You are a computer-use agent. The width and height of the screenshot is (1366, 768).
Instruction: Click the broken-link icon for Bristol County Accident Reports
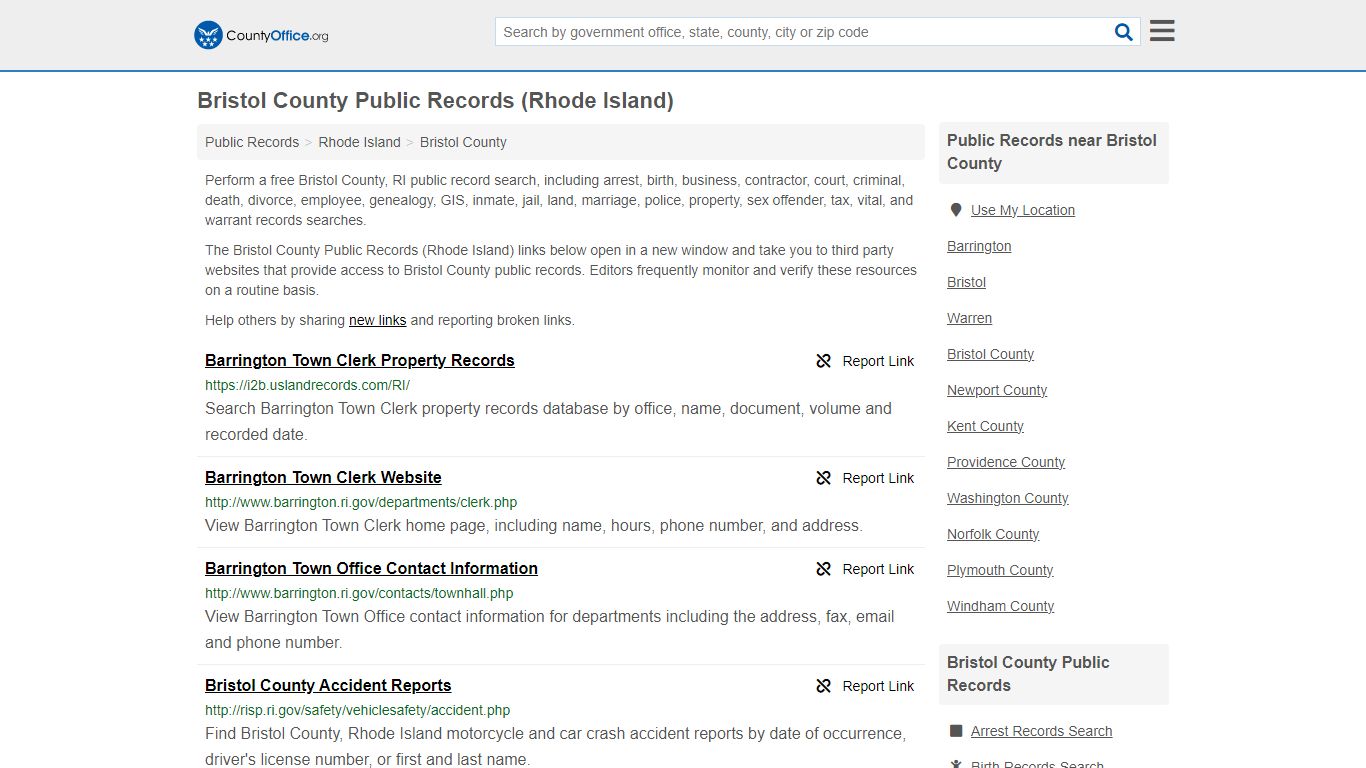coord(824,686)
